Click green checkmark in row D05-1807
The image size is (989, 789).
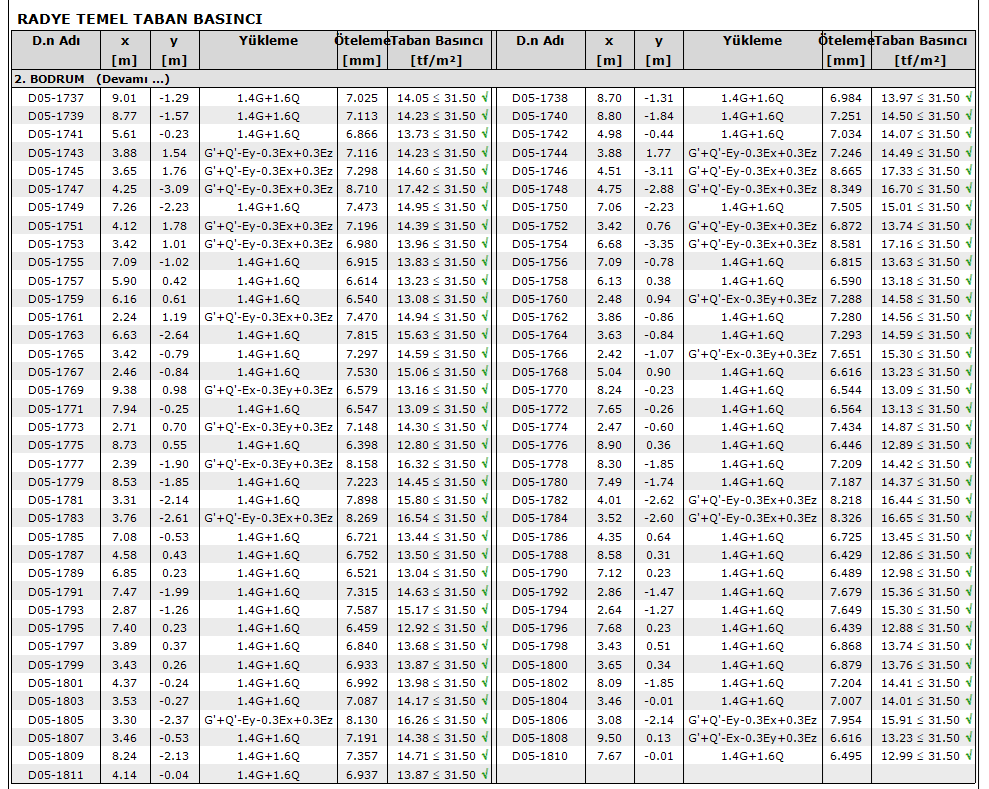click(x=485, y=738)
